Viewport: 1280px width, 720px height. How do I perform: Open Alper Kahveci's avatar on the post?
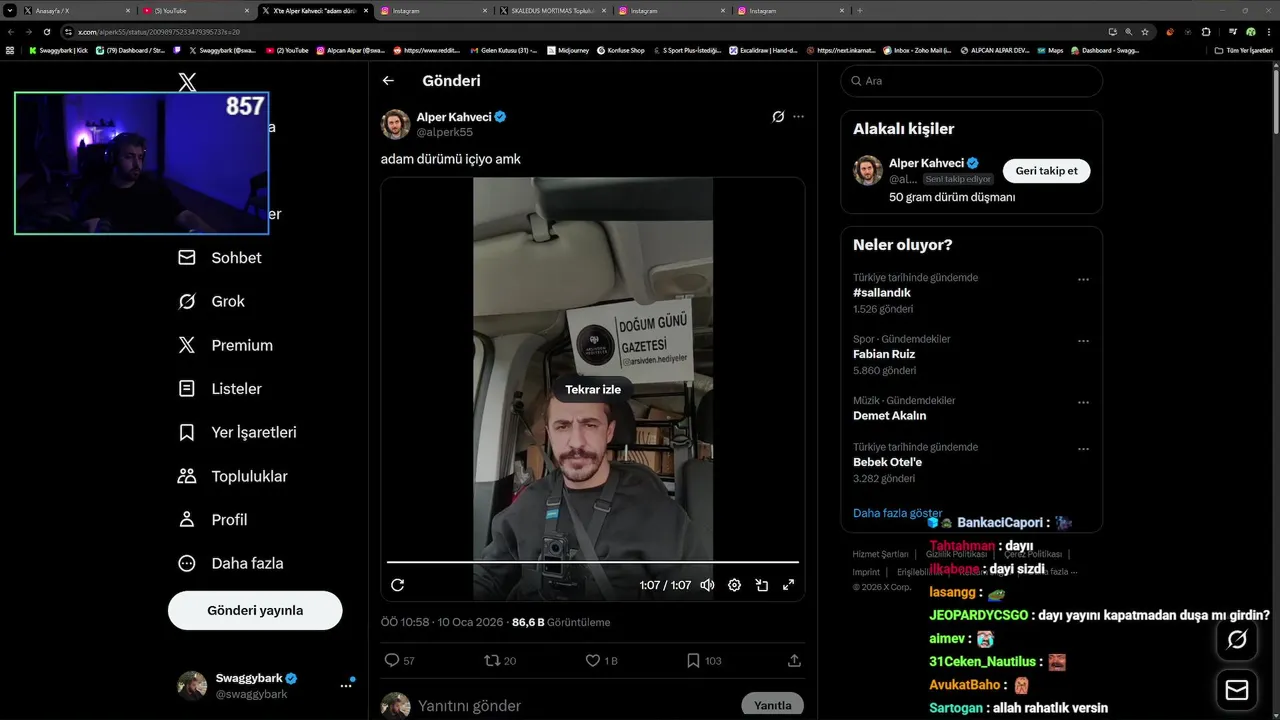395,124
